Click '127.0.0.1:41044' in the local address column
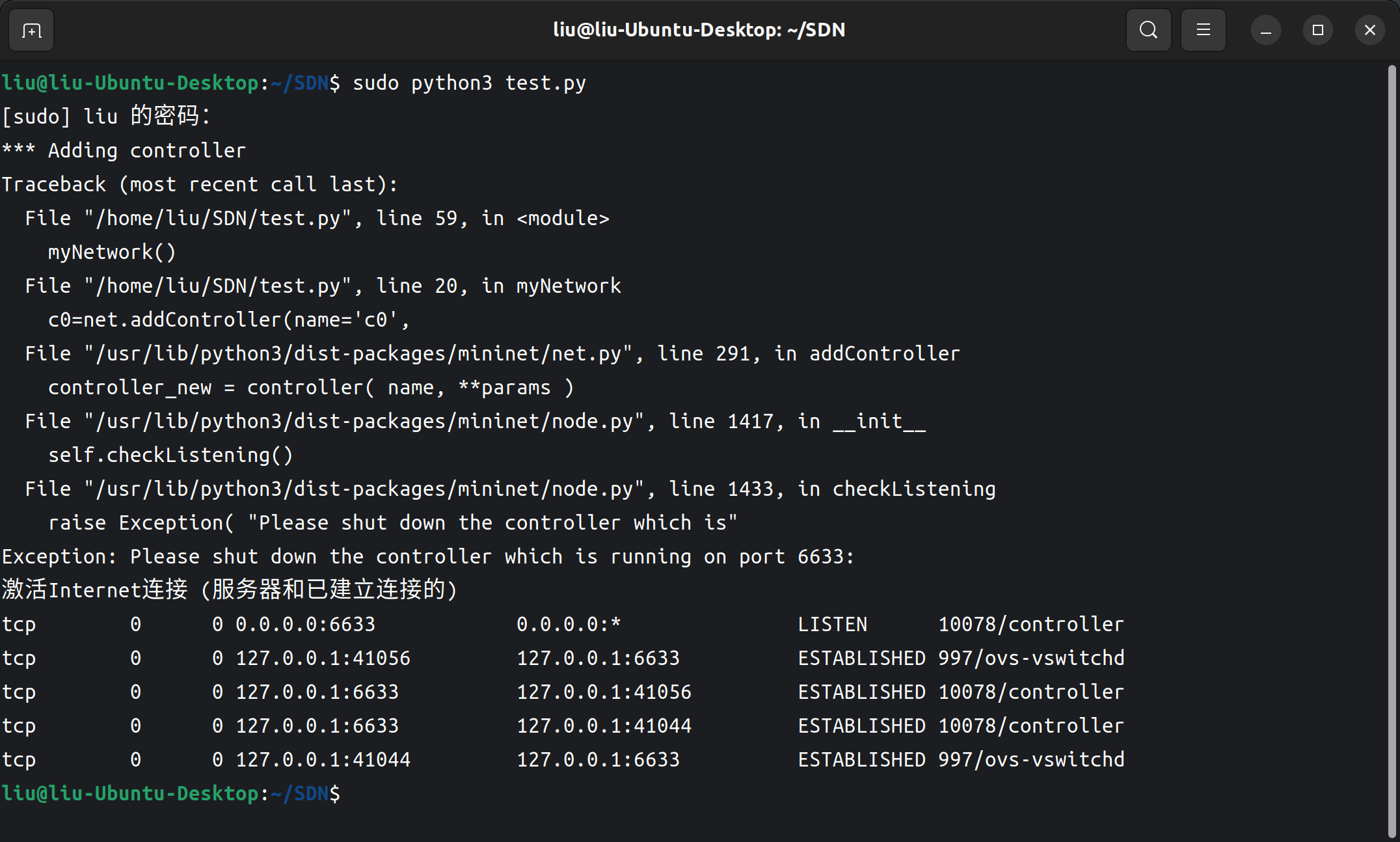 323,760
